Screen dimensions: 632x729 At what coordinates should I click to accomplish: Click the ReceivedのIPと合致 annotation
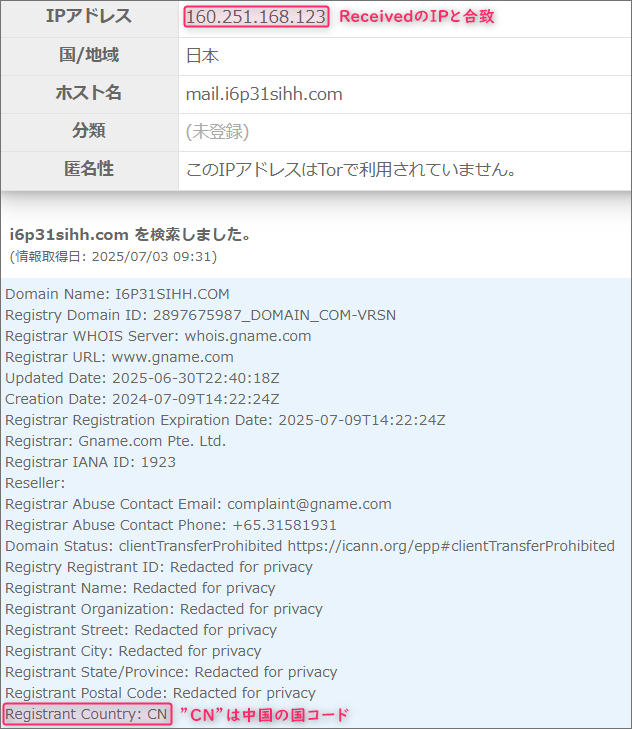point(417,17)
